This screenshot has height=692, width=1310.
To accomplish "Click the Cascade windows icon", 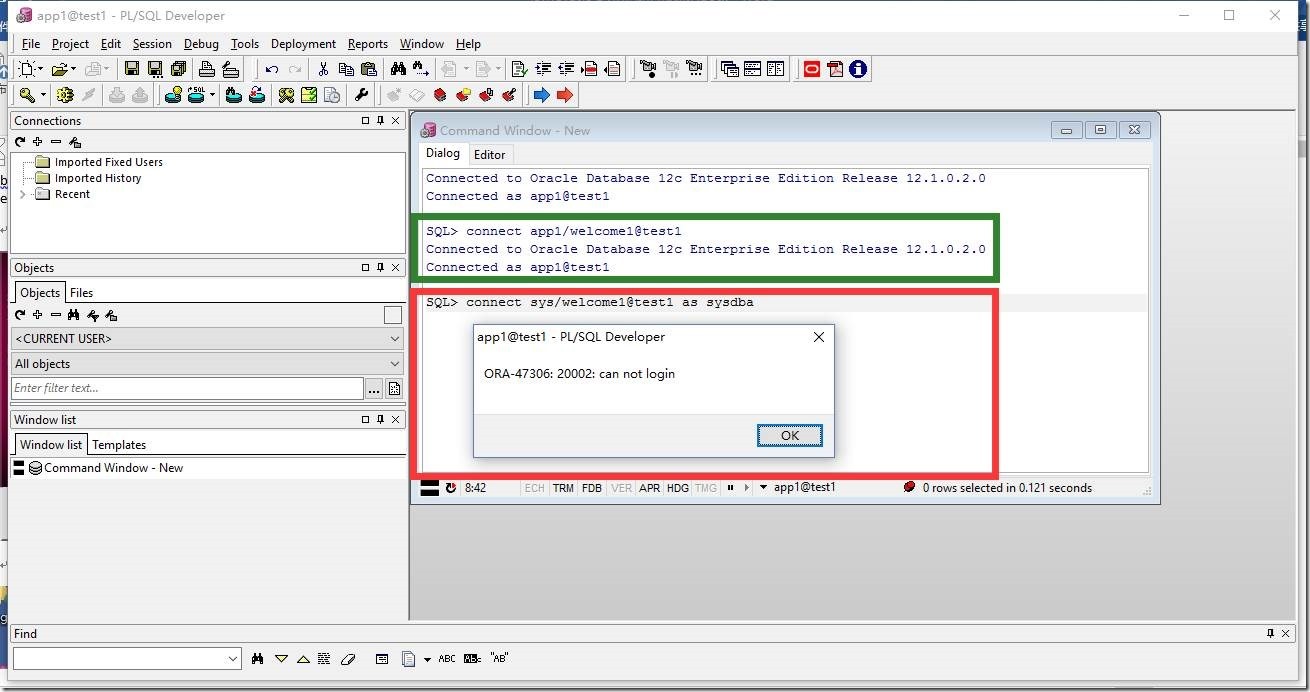I will point(729,69).
